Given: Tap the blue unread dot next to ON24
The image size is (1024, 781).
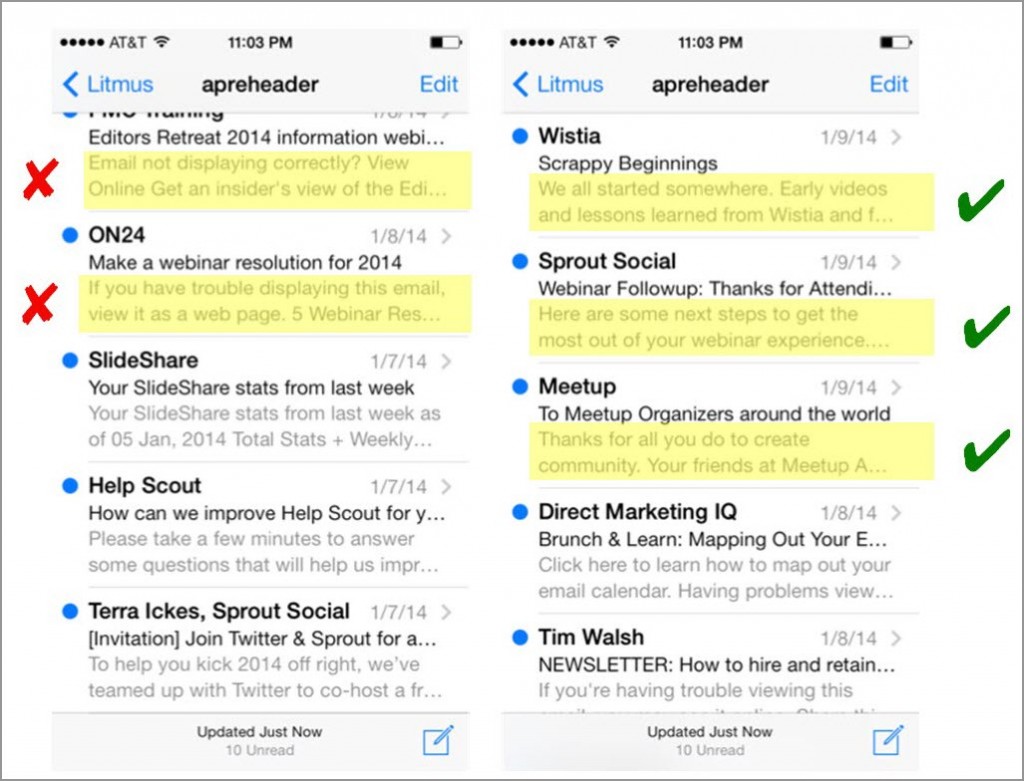Looking at the screenshot, I should [x=71, y=235].
